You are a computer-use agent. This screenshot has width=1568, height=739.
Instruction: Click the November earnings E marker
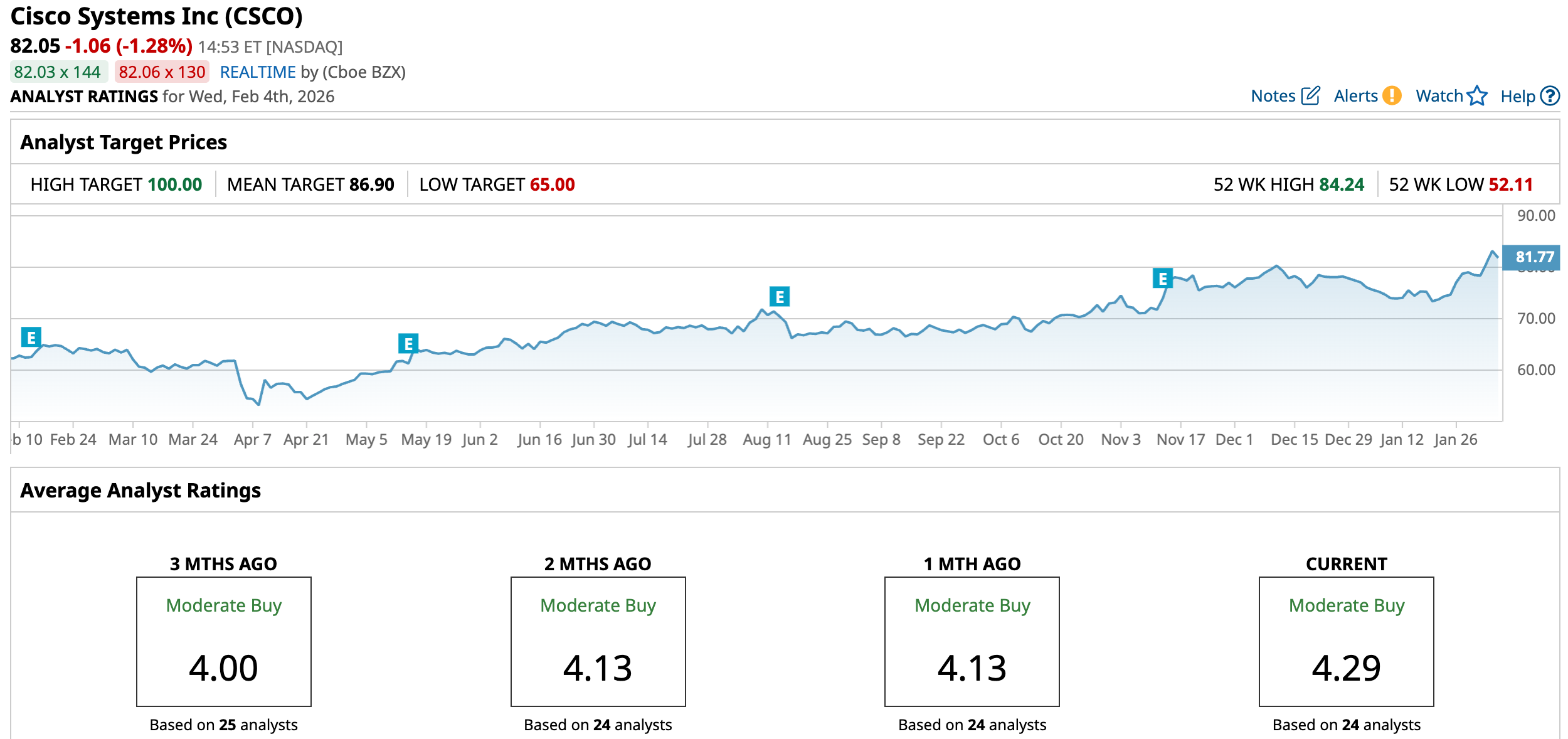point(1162,278)
